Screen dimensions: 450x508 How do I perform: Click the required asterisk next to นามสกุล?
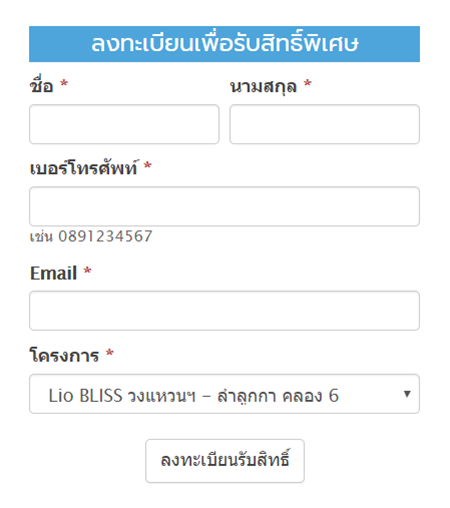click(x=308, y=83)
